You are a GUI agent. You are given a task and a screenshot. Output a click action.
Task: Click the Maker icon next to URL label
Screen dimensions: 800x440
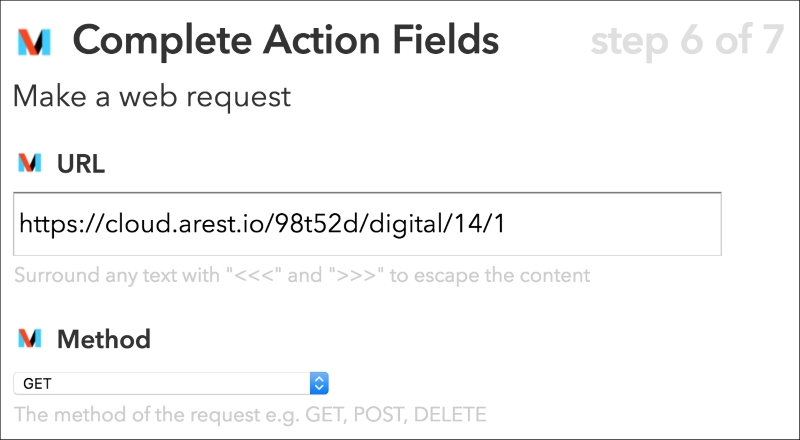[30, 163]
